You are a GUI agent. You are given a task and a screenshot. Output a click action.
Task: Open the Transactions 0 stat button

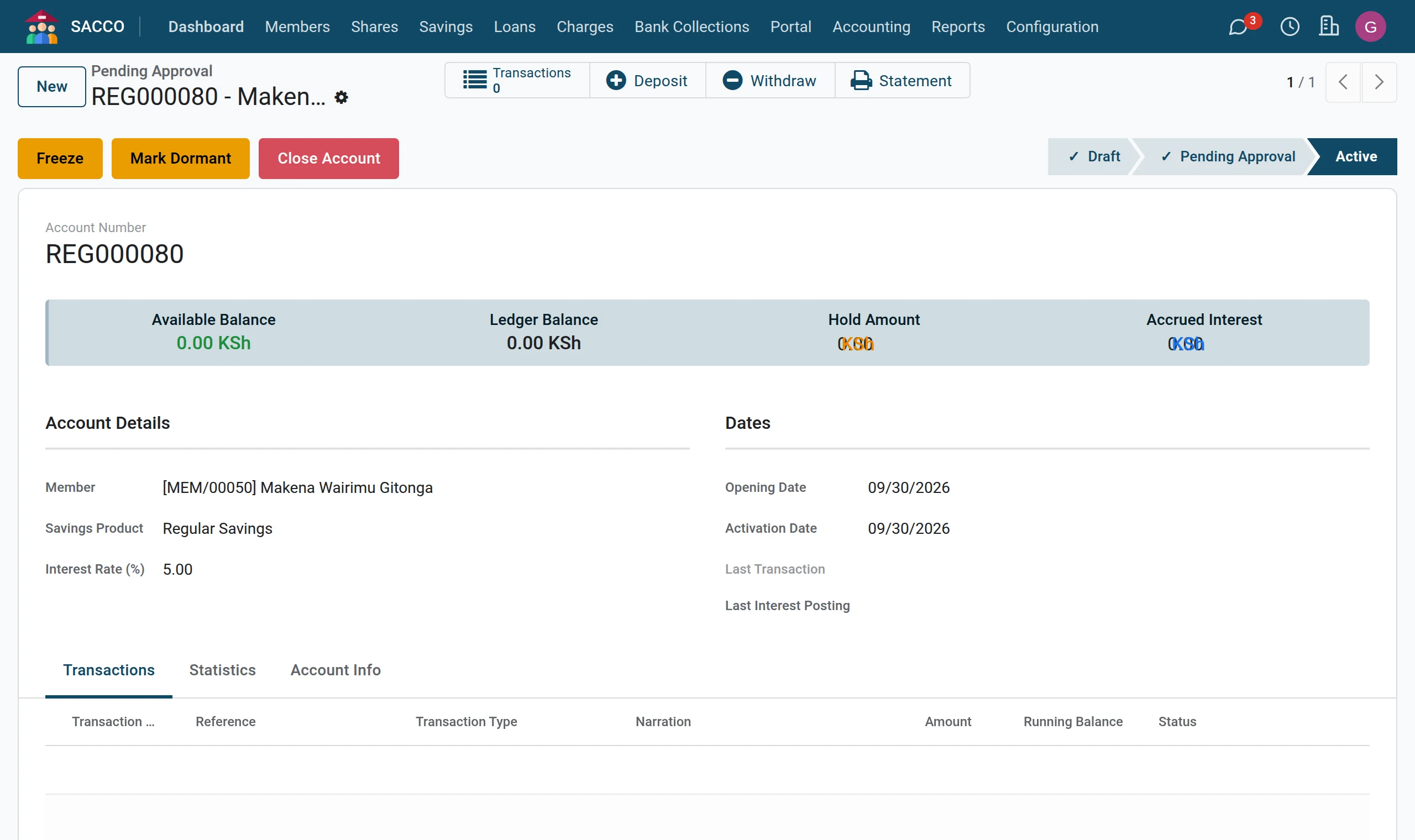tap(517, 80)
